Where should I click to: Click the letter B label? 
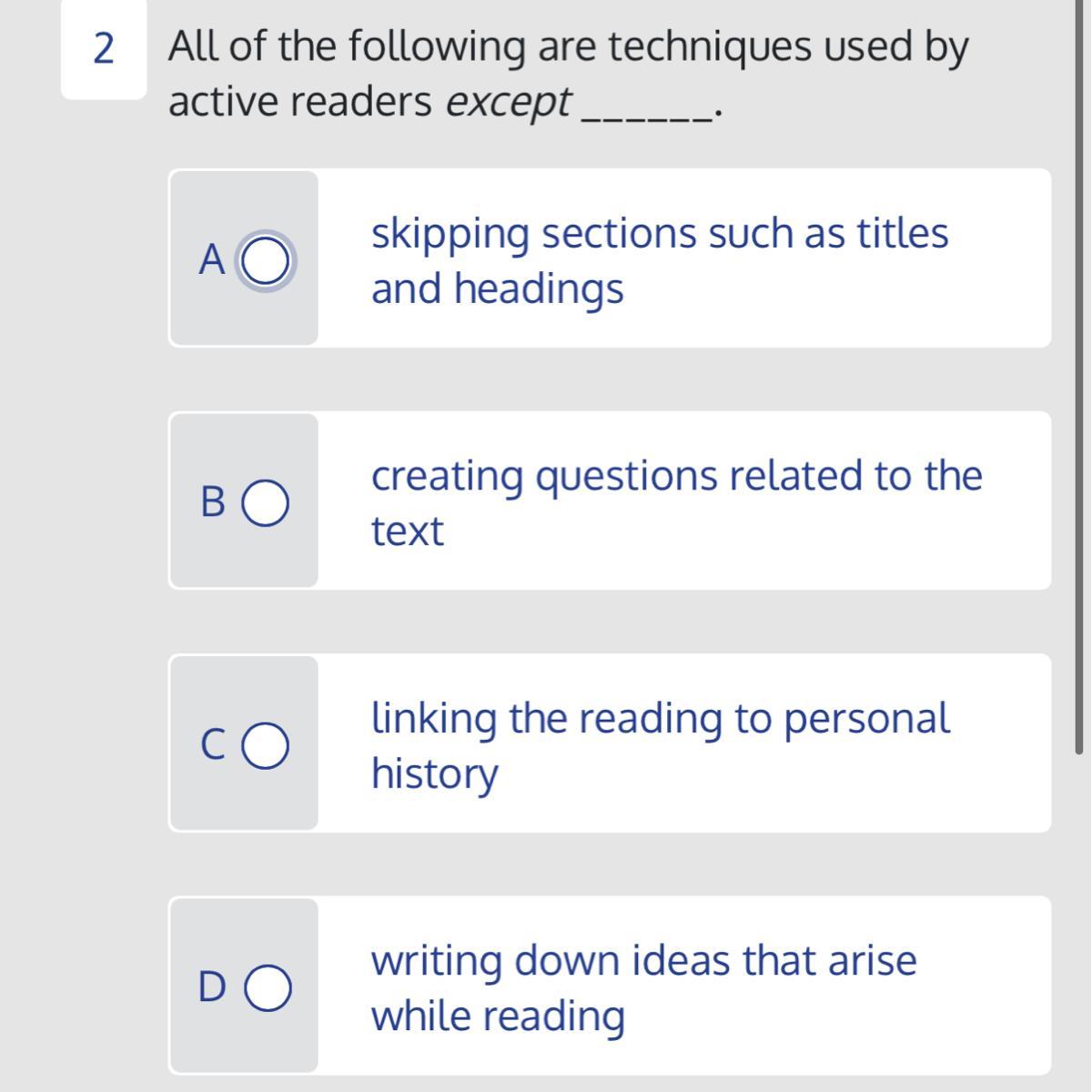(212, 501)
